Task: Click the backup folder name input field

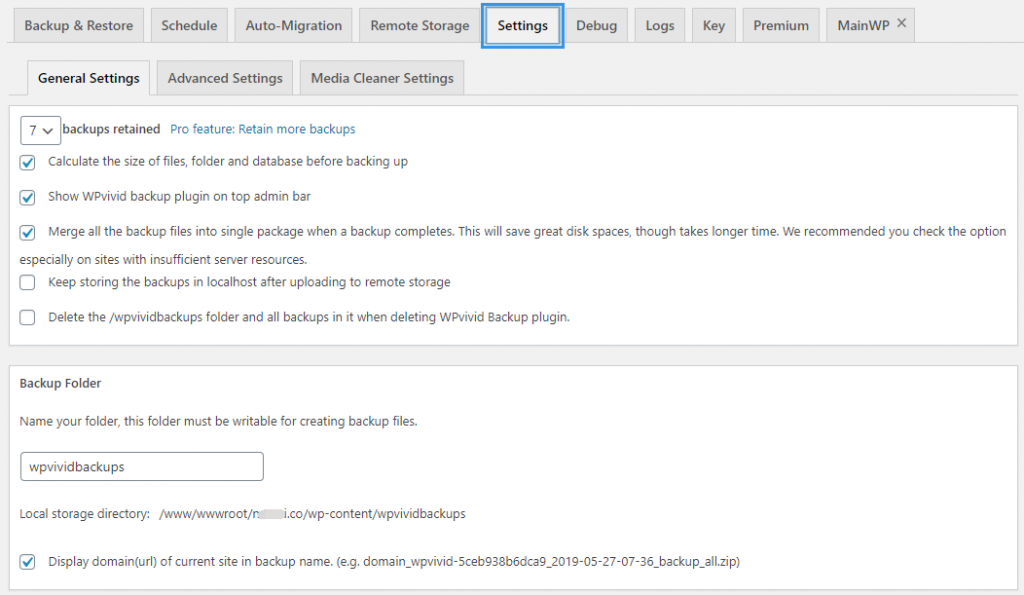Action: 141,466
